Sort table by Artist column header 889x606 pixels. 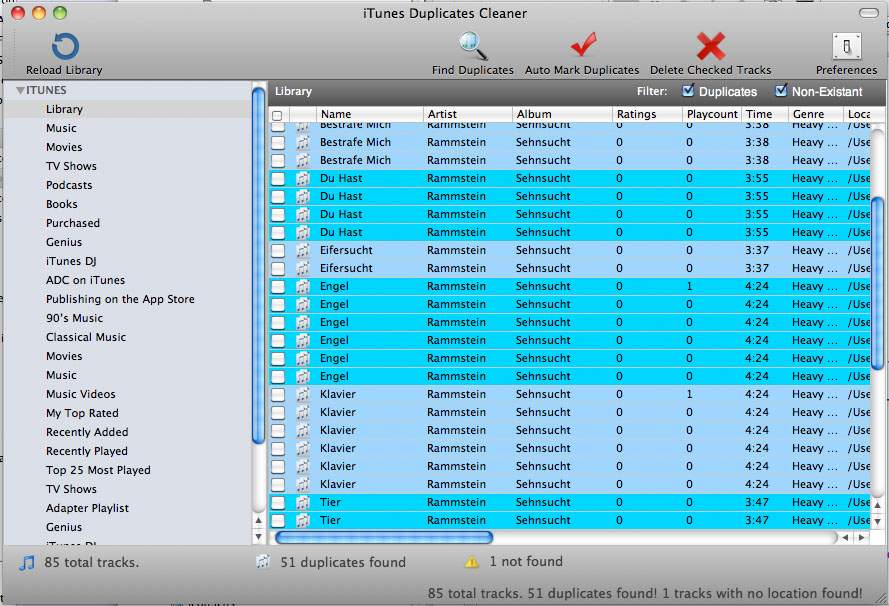(467, 114)
